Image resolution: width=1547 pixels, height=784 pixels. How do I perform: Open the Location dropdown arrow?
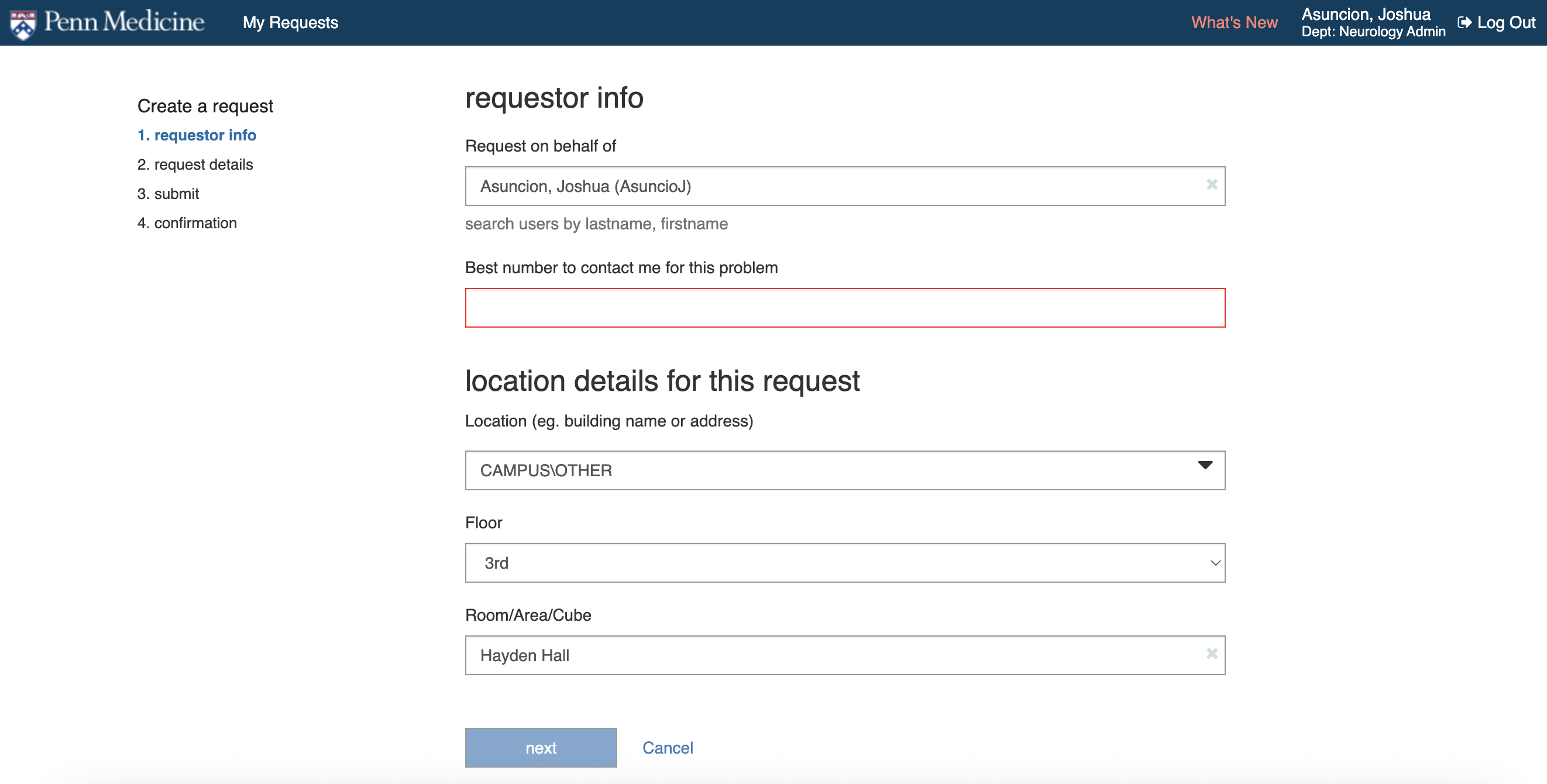[1205, 465]
